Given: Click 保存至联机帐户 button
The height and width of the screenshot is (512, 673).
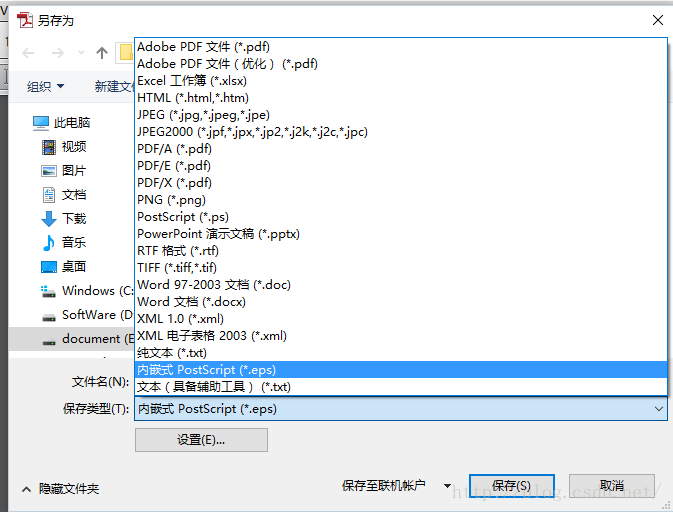Looking at the screenshot, I should (x=383, y=486).
